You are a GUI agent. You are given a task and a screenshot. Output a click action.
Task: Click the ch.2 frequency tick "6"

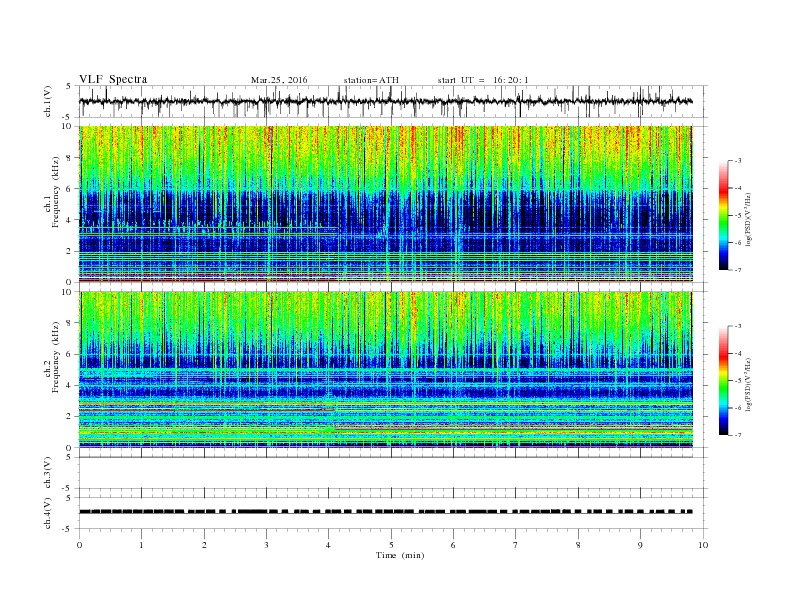point(70,354)
